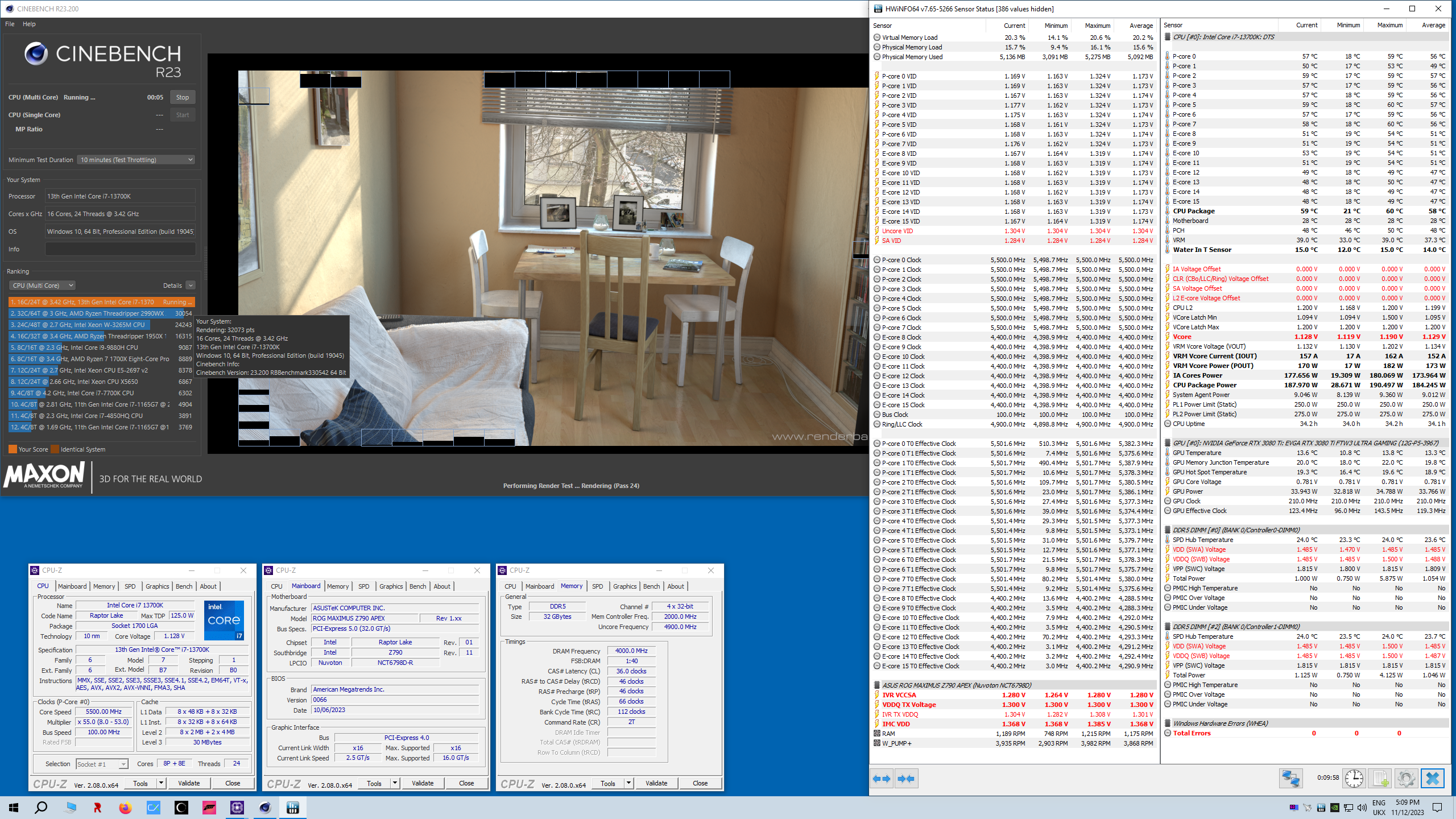The height and width of the screenshot is (819, 1456).
Task: Open NVIDIA tray icon
Action: point(1334,808)
